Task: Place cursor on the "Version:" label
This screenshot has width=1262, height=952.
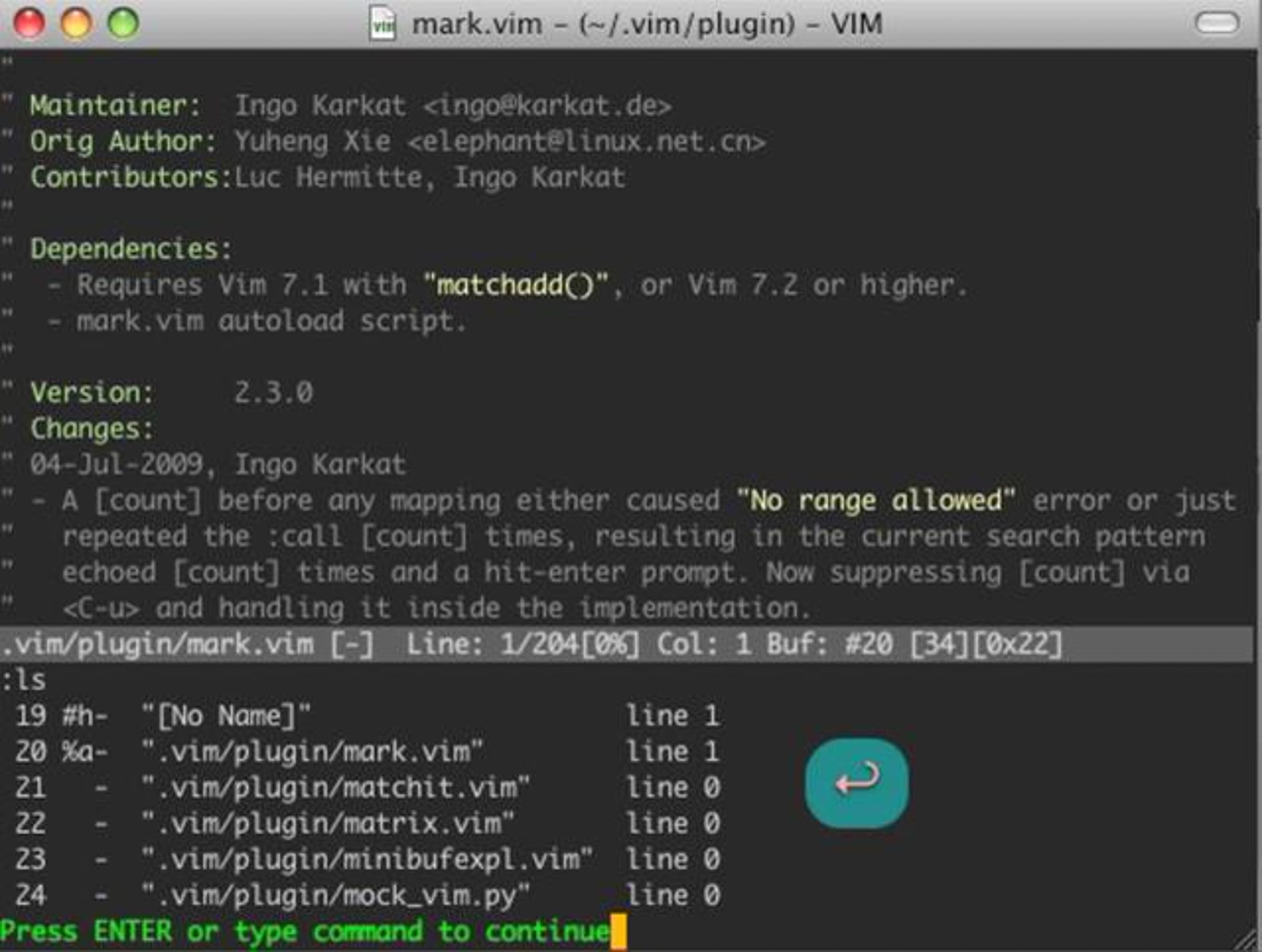Action: click(92, 393)
